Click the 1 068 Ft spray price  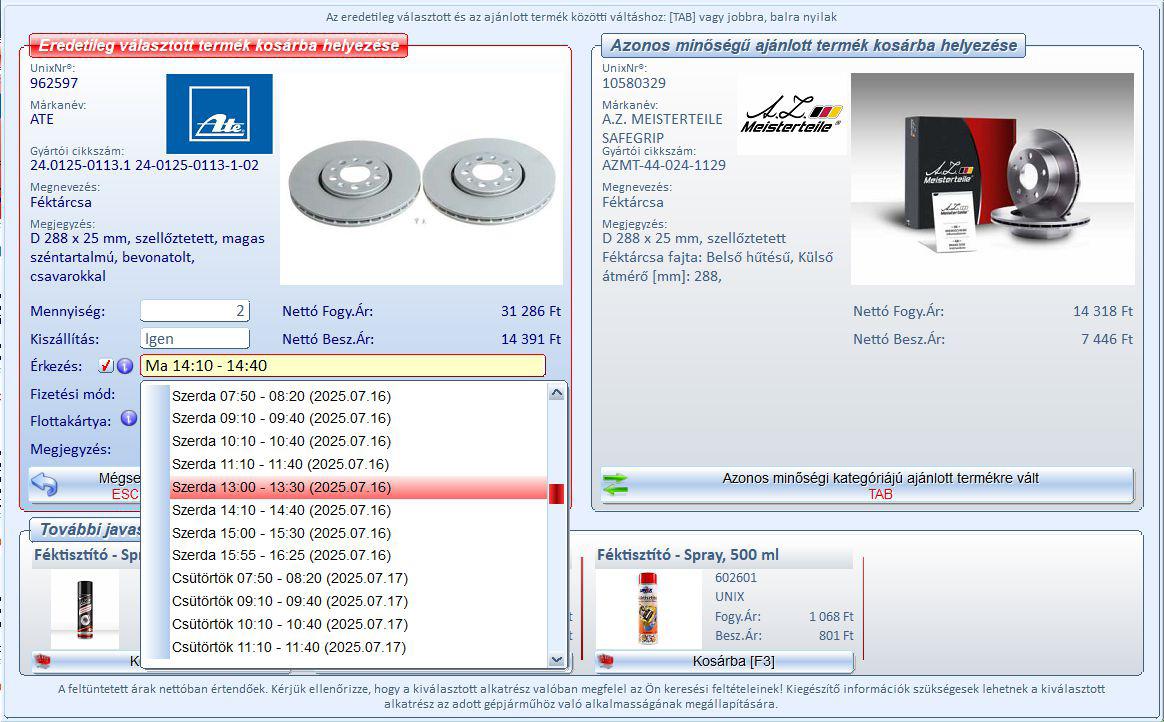click(831, 617)
